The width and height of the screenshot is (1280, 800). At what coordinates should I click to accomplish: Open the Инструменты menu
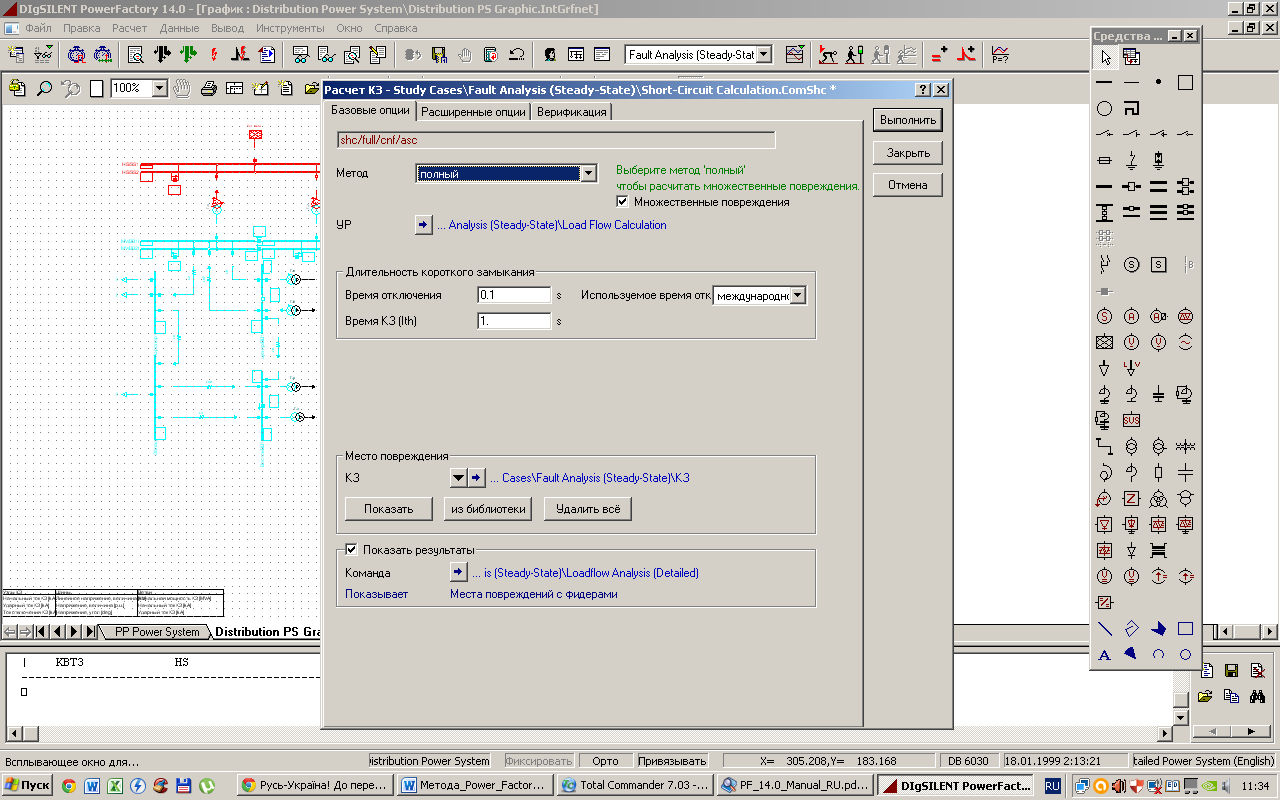pyautogui.click(x=290, y=28)
